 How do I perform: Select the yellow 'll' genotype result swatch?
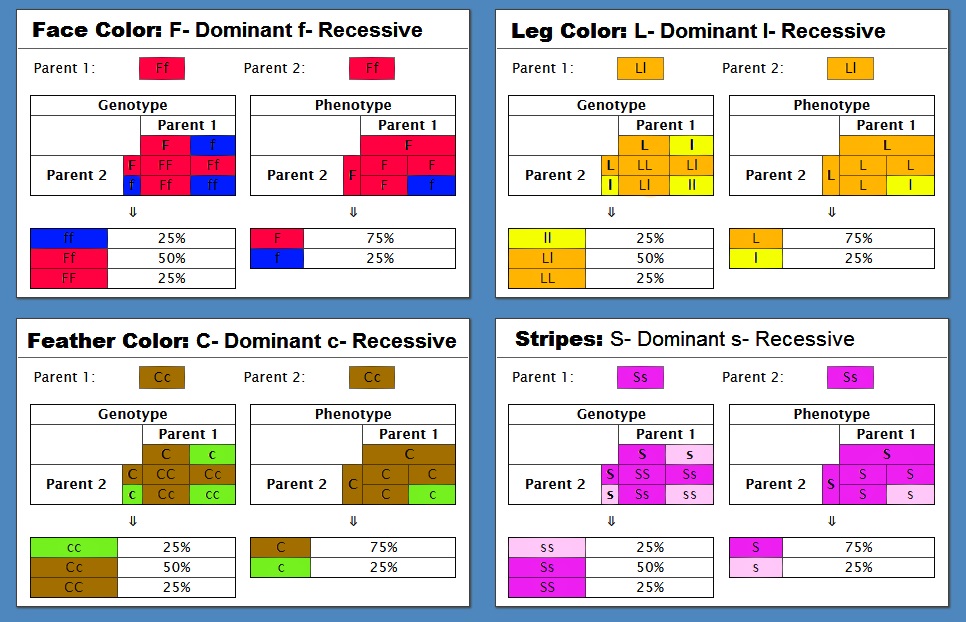click(547, 238)
